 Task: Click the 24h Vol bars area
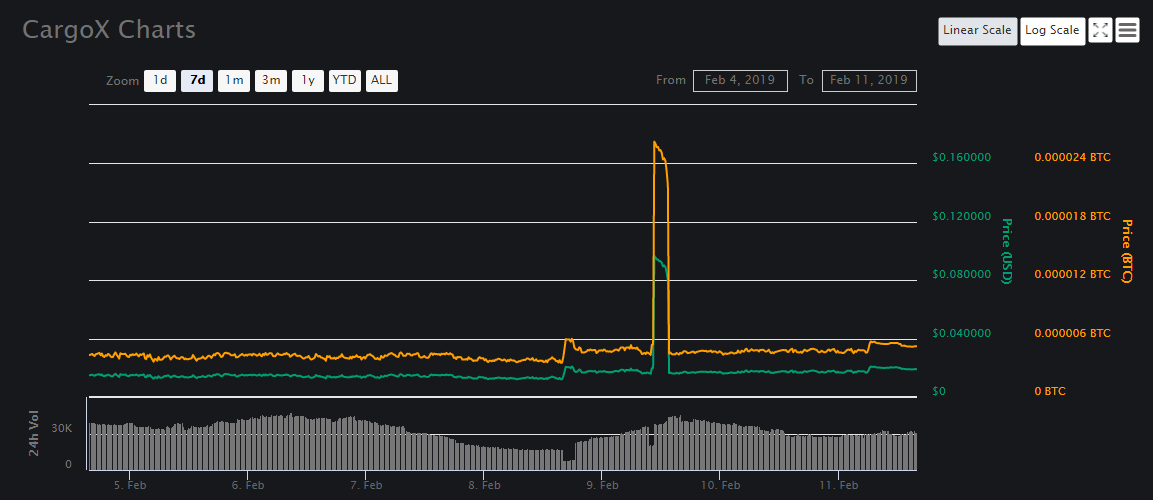503,443
